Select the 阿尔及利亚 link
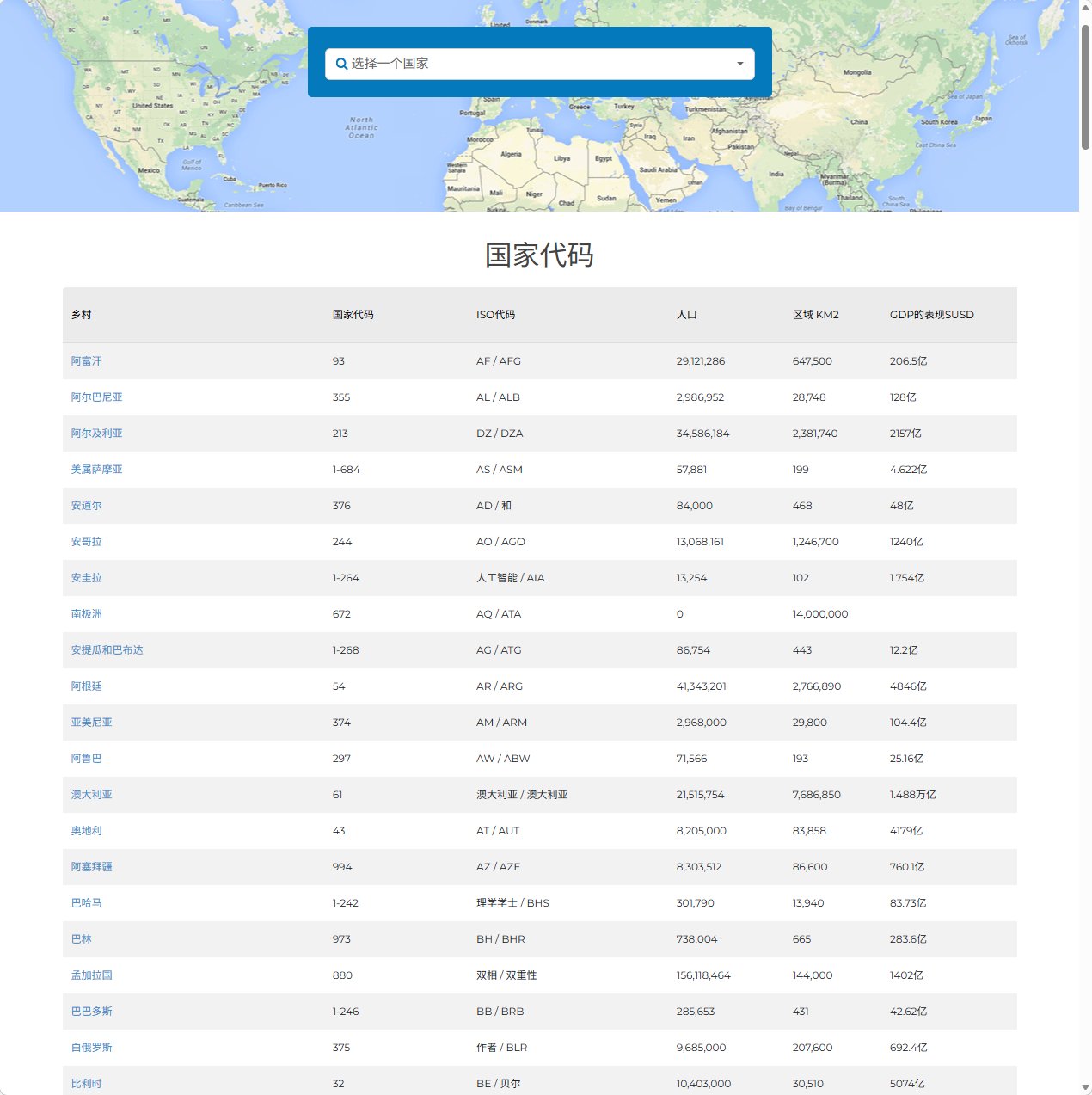This screenshot has height=1095, width=1092. point(96,434)
